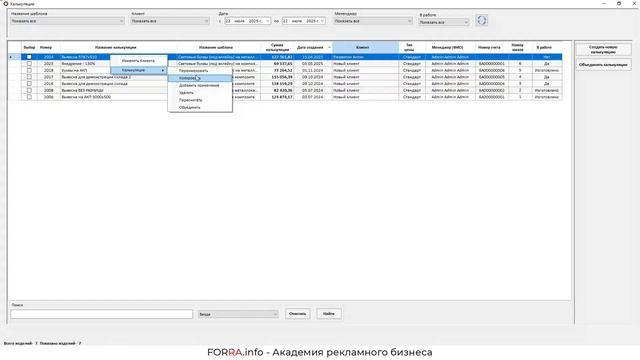640x360 pixels.
Task: Click invoice number cell 'БА000000006'
Action: pos(491,70)
